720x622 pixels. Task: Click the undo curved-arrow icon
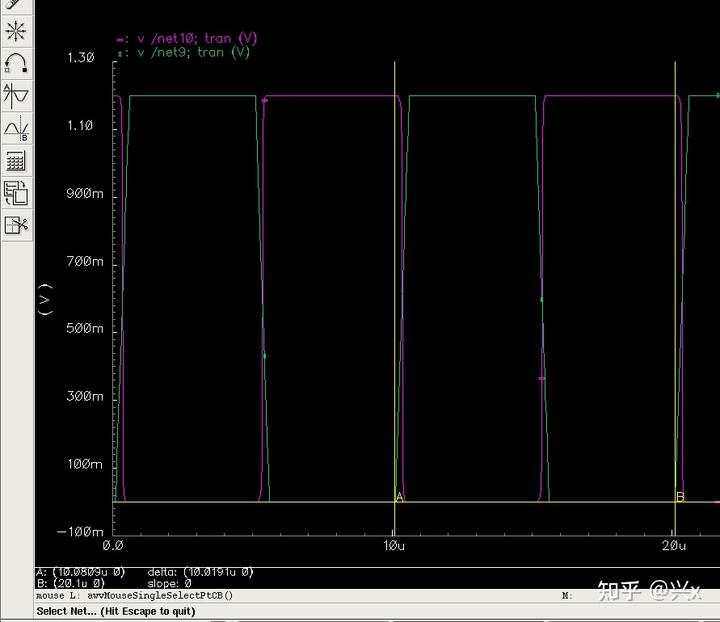(x=16, y=63)
